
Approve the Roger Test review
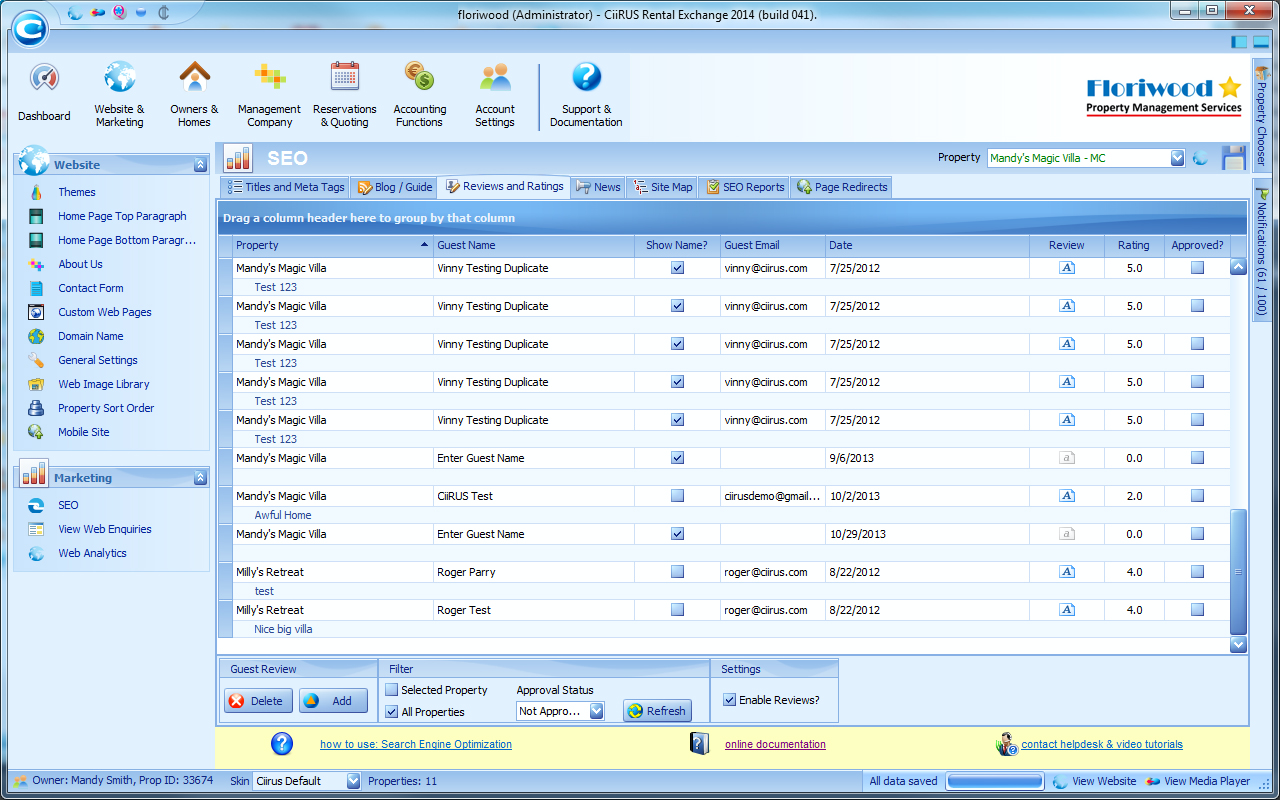(1197, 610)
